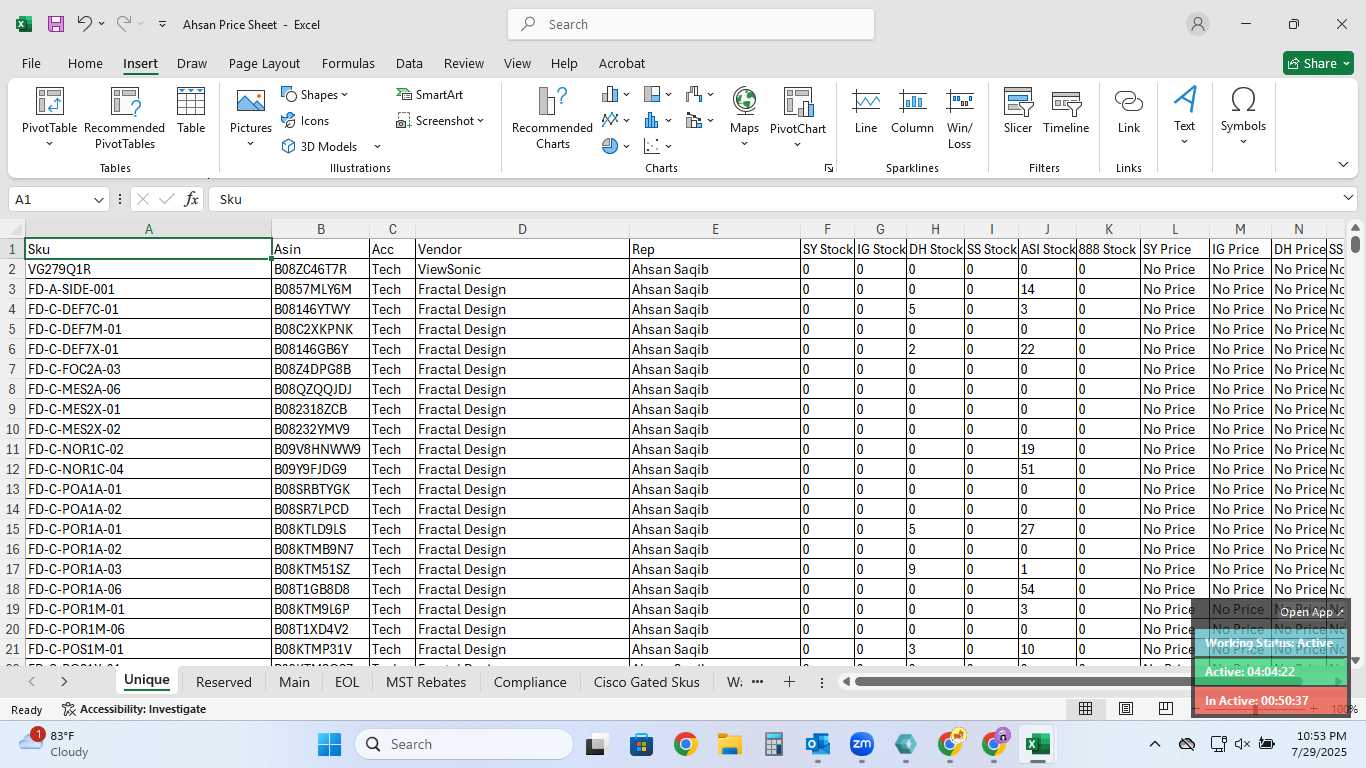Open the Data ribbon tab

coord(409,63)
